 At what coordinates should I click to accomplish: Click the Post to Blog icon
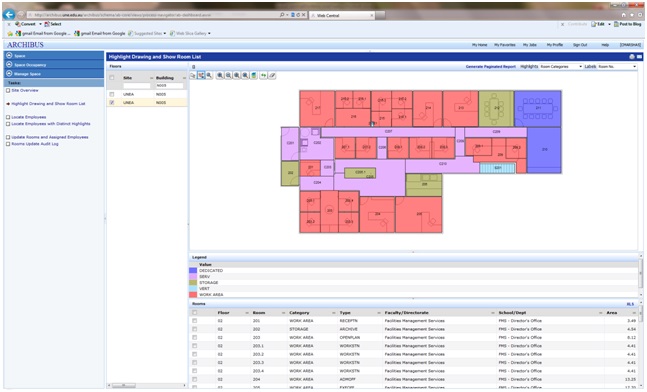pos(616,24)
